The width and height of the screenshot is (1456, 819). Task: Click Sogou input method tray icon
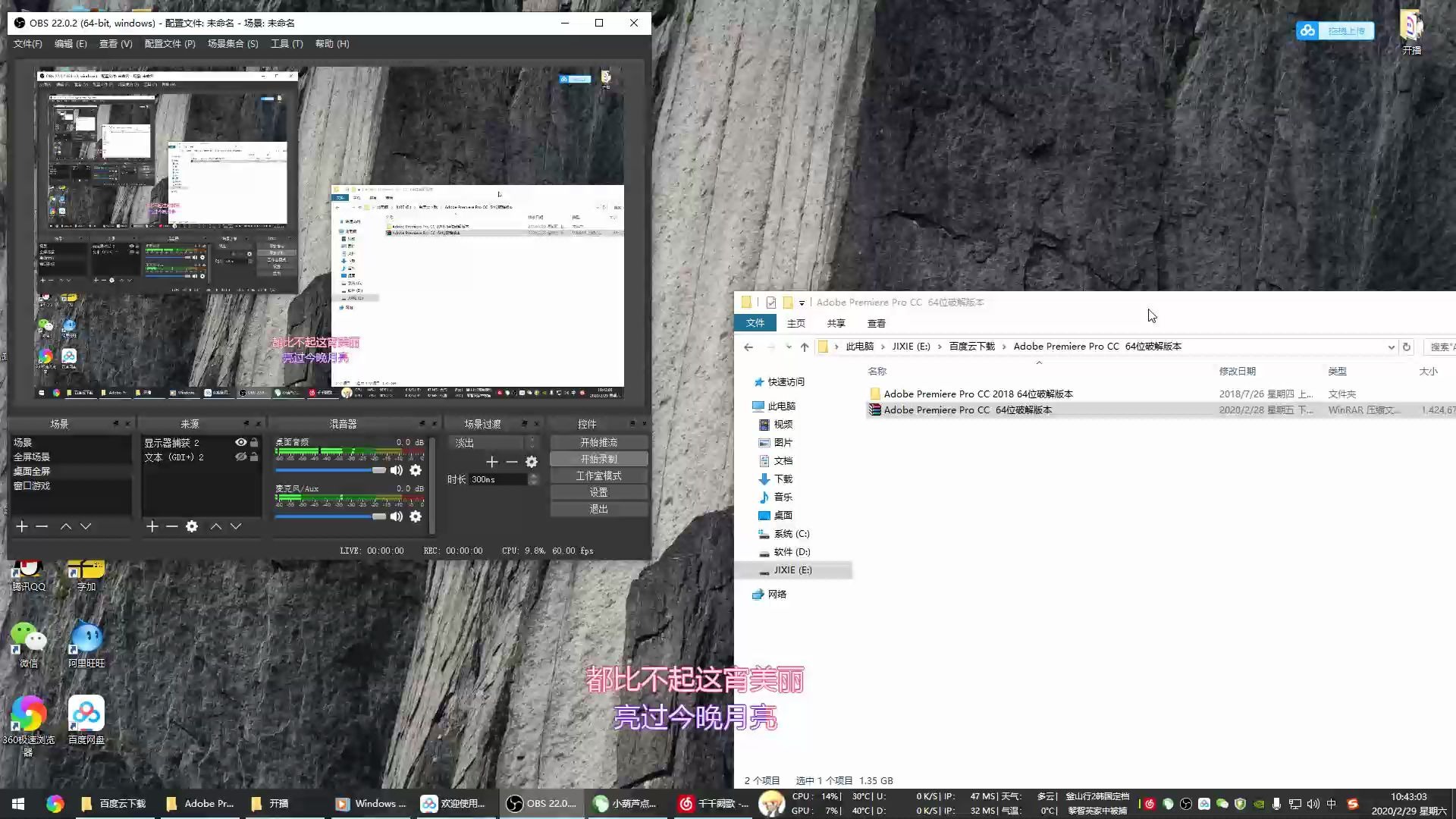1353,804
